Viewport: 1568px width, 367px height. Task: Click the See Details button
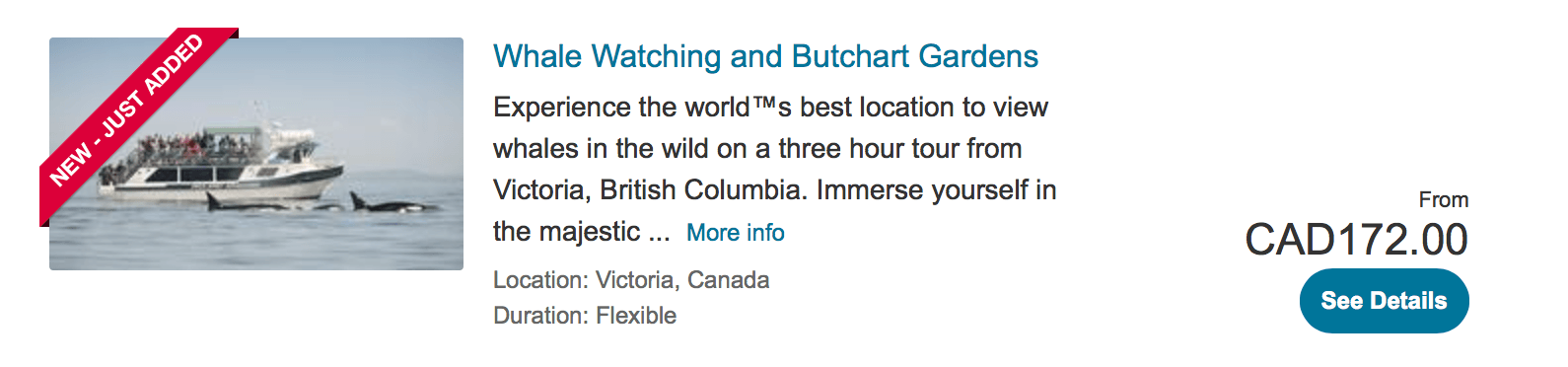pos(1384,301)
